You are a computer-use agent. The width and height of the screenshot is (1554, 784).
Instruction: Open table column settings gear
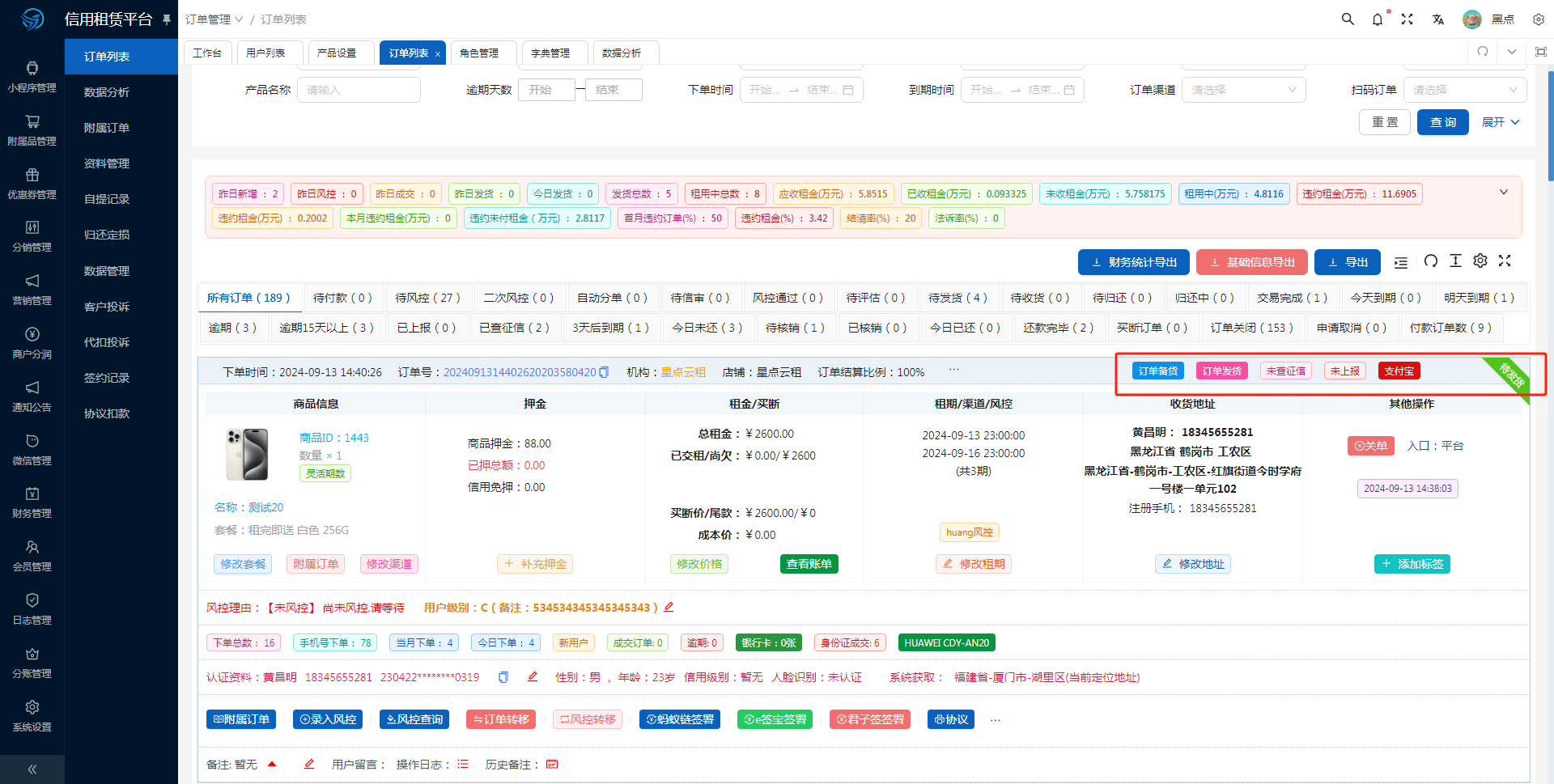pyautogui.click(x=1480, y=261)
